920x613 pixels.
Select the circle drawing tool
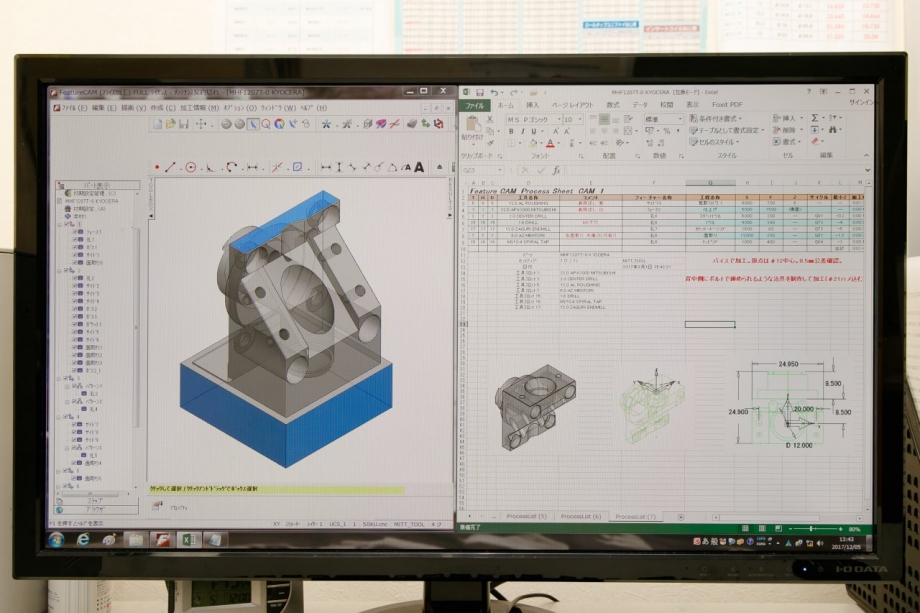(x=191, y=167)
